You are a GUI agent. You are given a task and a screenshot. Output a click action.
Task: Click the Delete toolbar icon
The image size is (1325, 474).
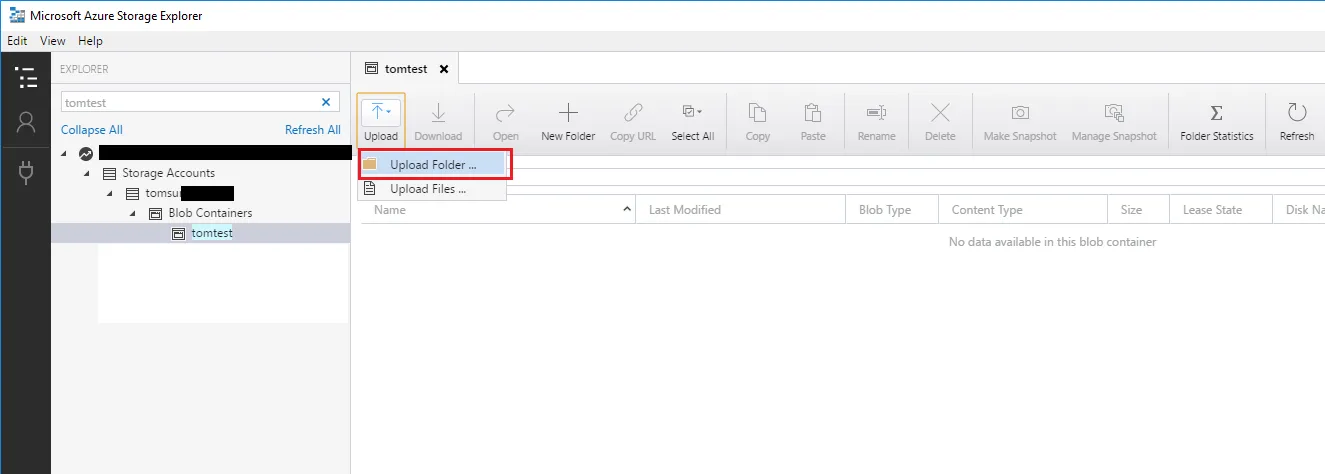click(x=940, y=112)
